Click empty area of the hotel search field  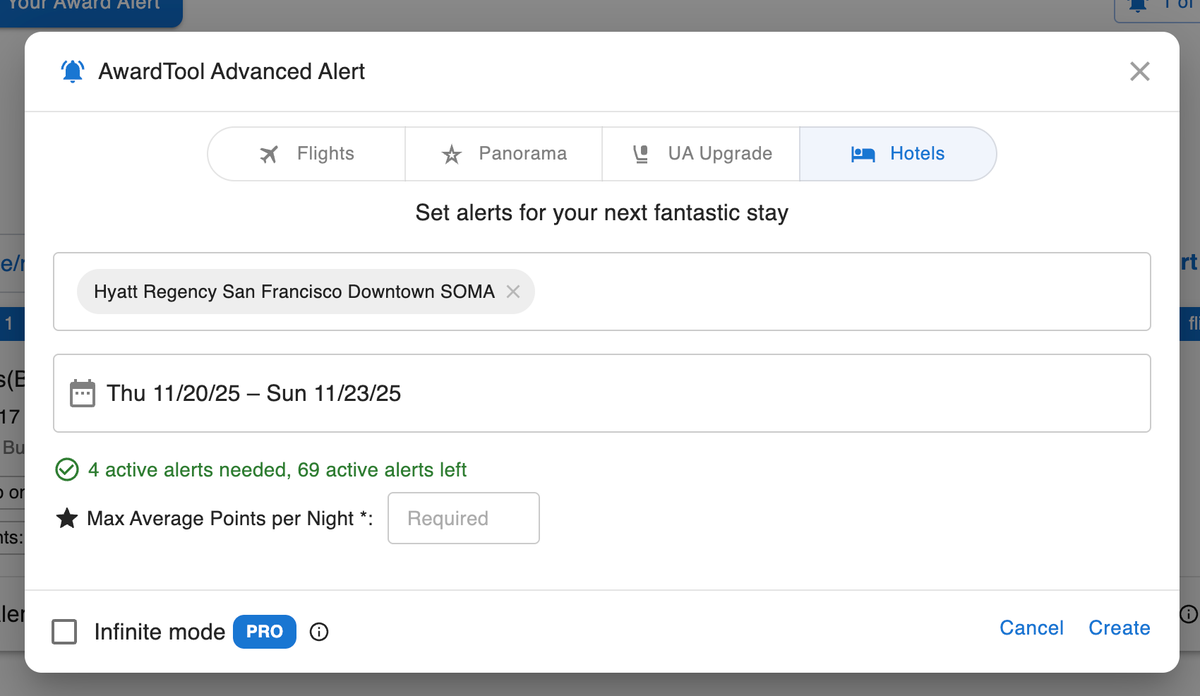[x=840, y=292]
